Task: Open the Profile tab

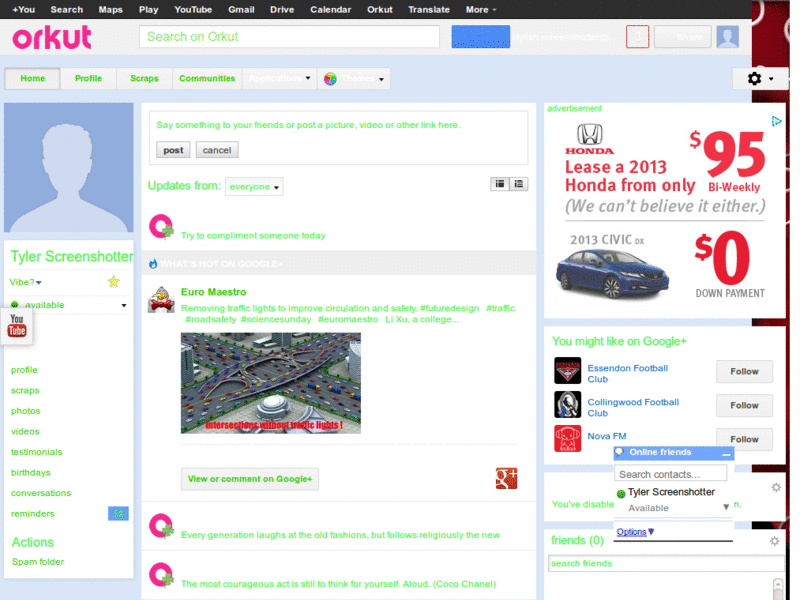Action: point(88,79)
